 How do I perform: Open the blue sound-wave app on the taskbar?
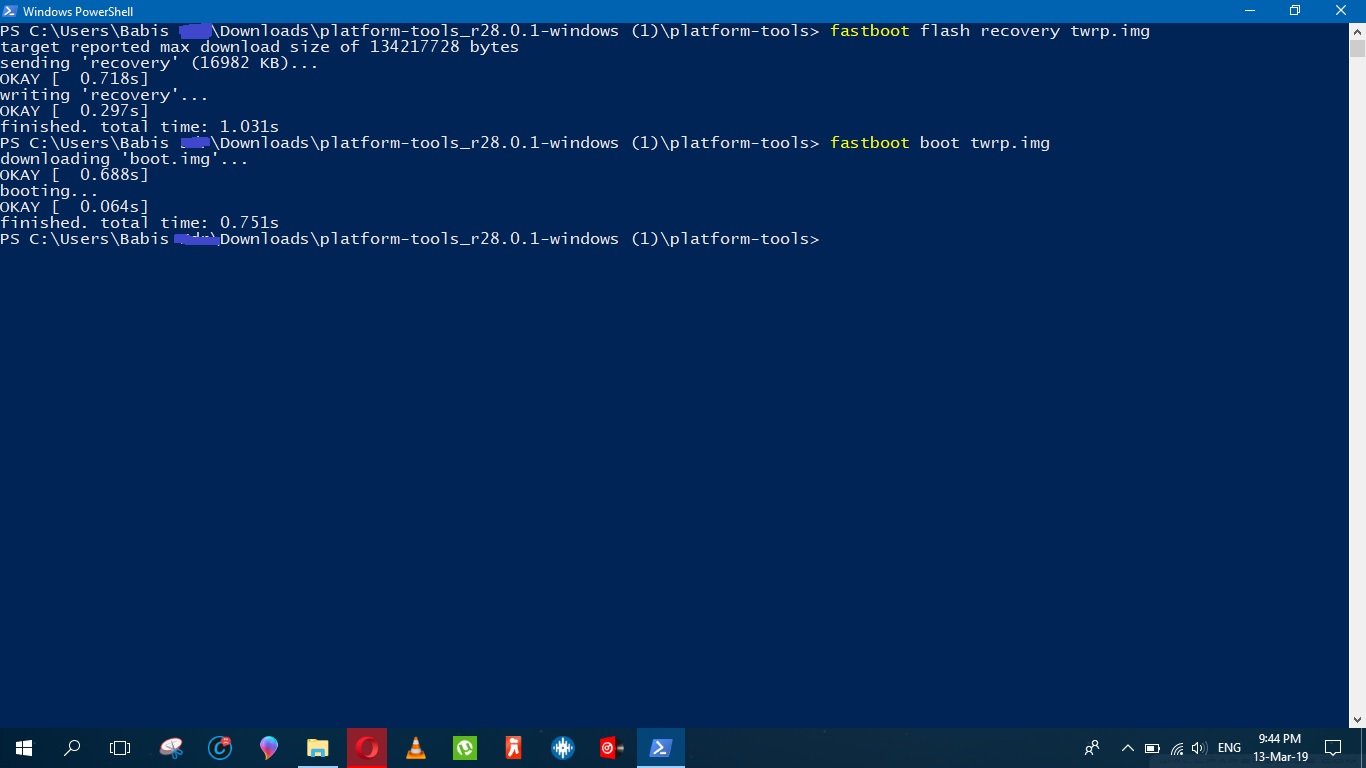coord(563,748)
